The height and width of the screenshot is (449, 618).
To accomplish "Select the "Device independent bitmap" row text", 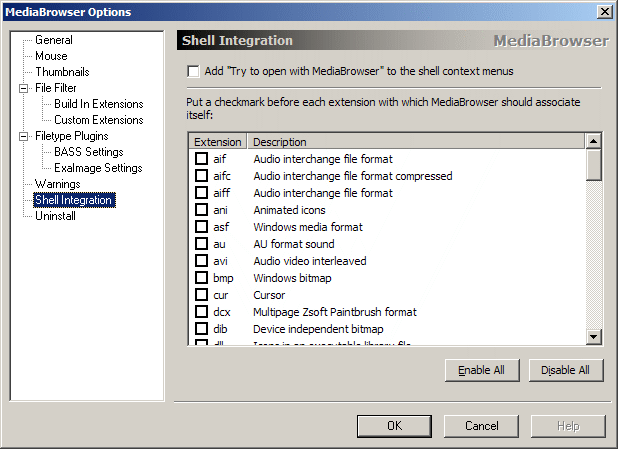I will pyautogui.click(x=318, y=329).
